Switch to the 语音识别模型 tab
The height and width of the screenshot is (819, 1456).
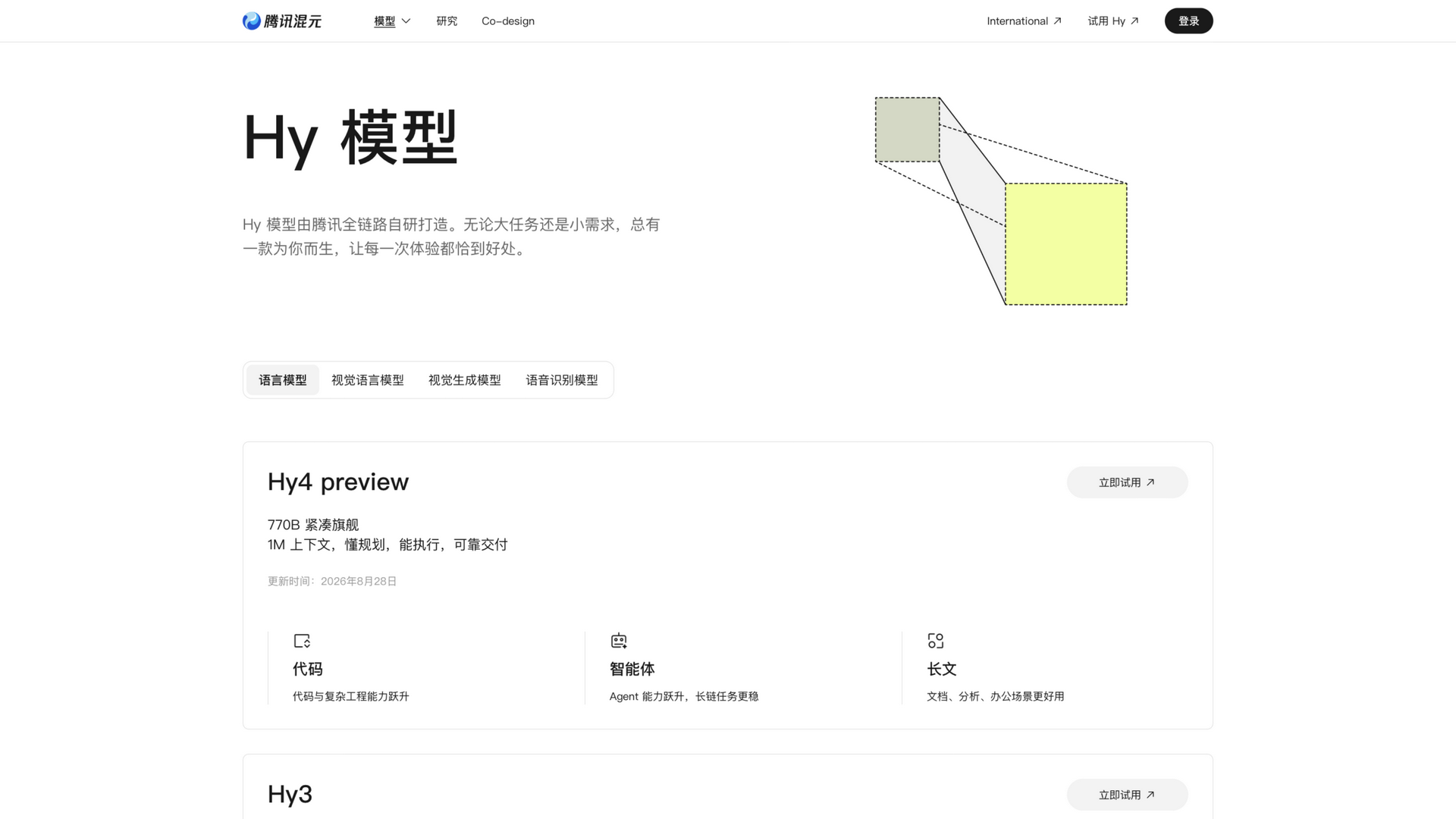click(x=562, y=380)
